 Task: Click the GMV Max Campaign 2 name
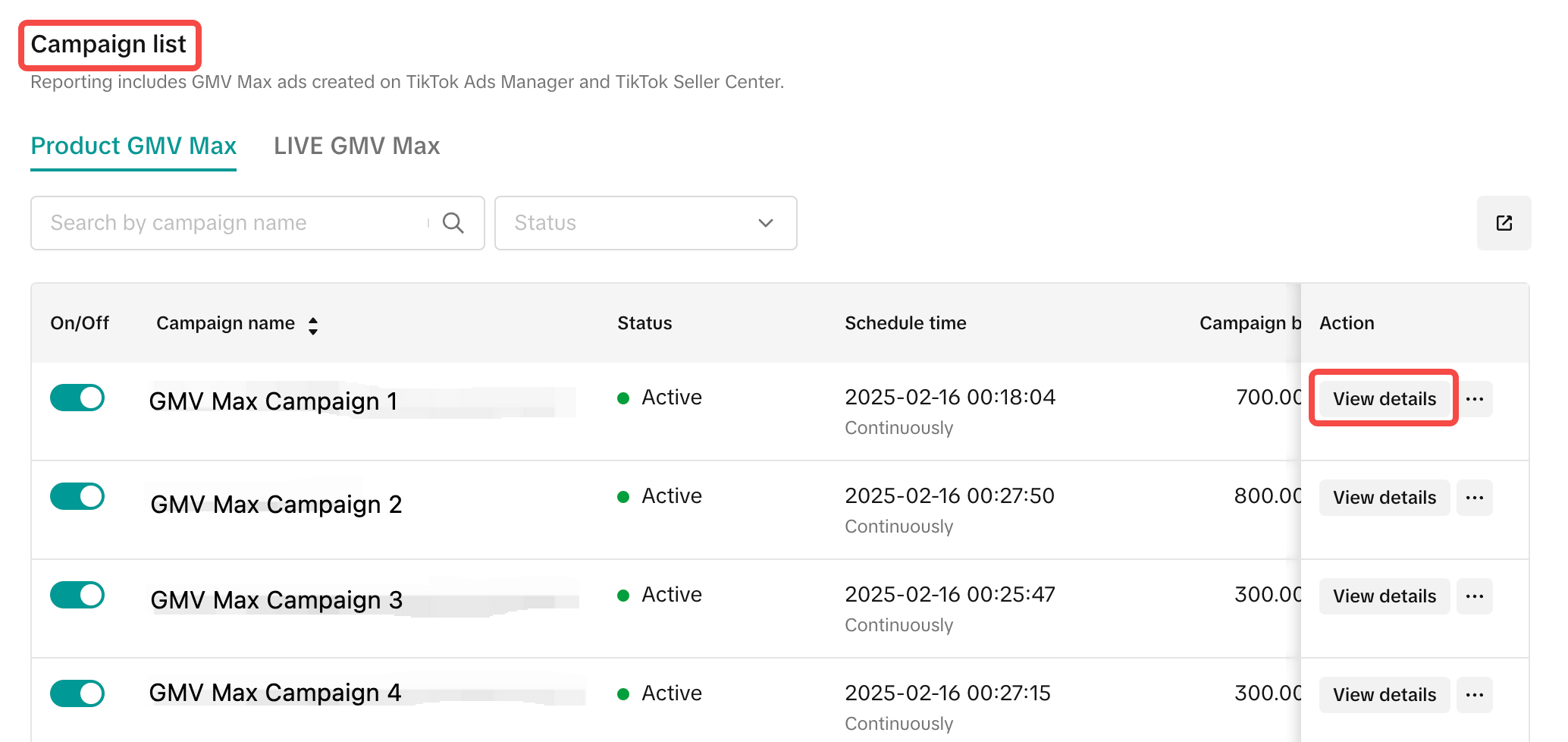pyautogui.click(x=276, y=505)
